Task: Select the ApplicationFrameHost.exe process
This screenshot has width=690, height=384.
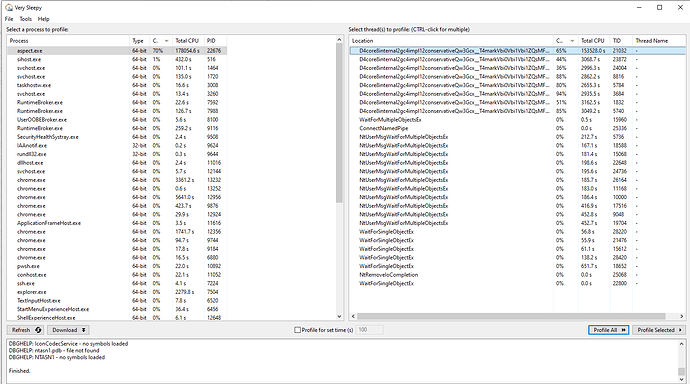Action: [117, 223]
